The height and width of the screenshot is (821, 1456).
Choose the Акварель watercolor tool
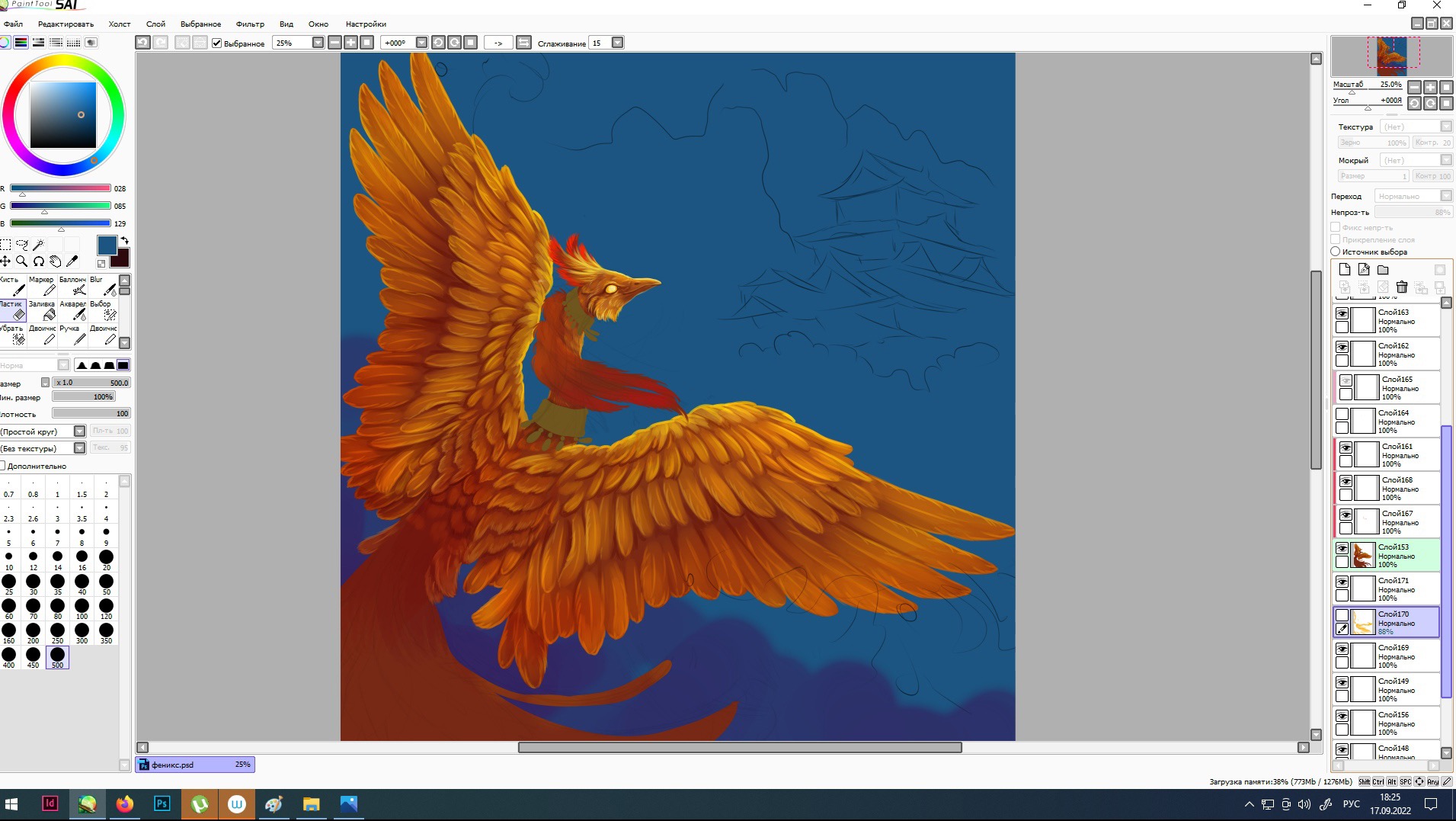(73, 310)
